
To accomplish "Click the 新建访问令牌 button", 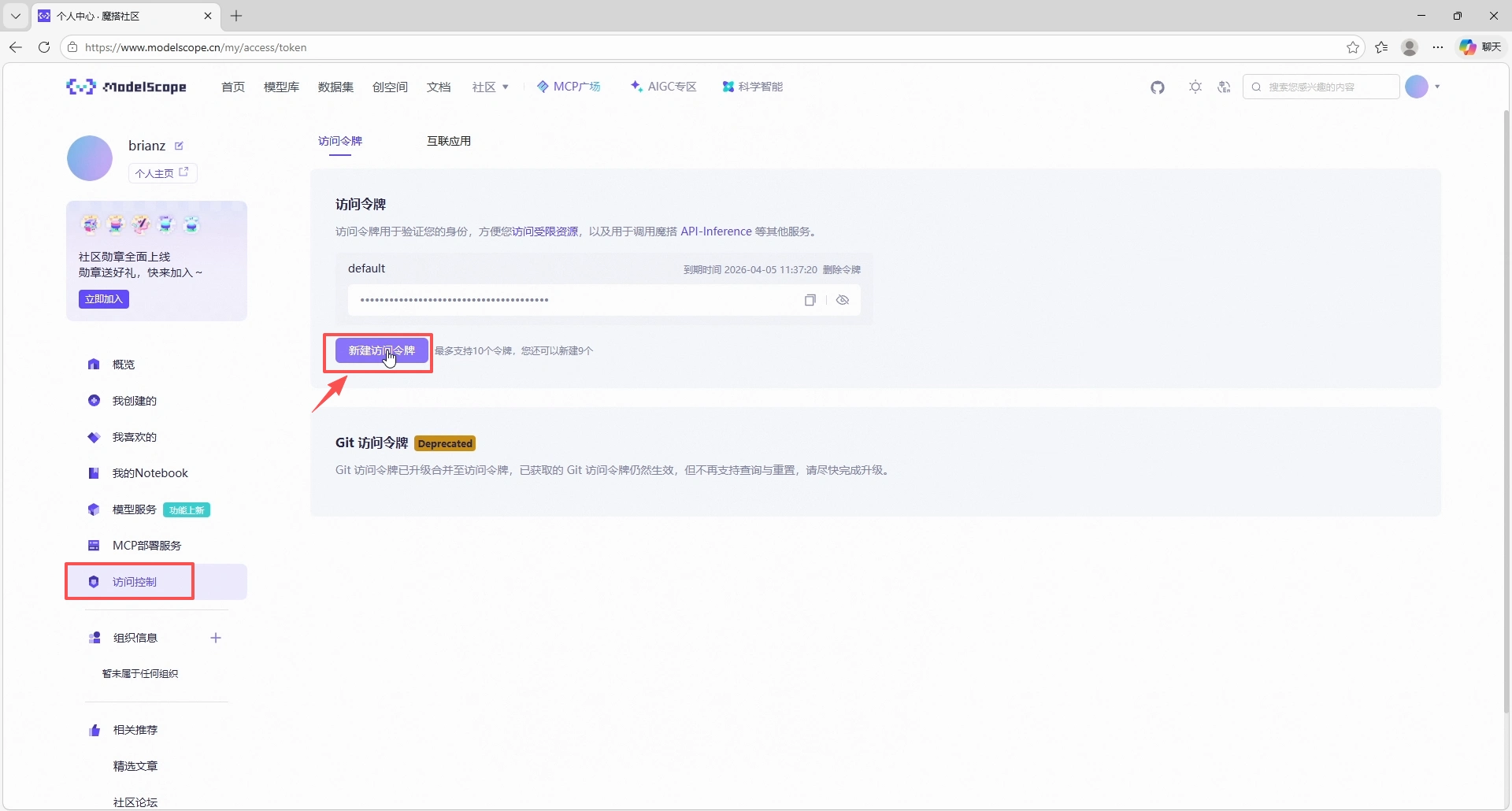I will pyautogui.click(x=382, y=351).
